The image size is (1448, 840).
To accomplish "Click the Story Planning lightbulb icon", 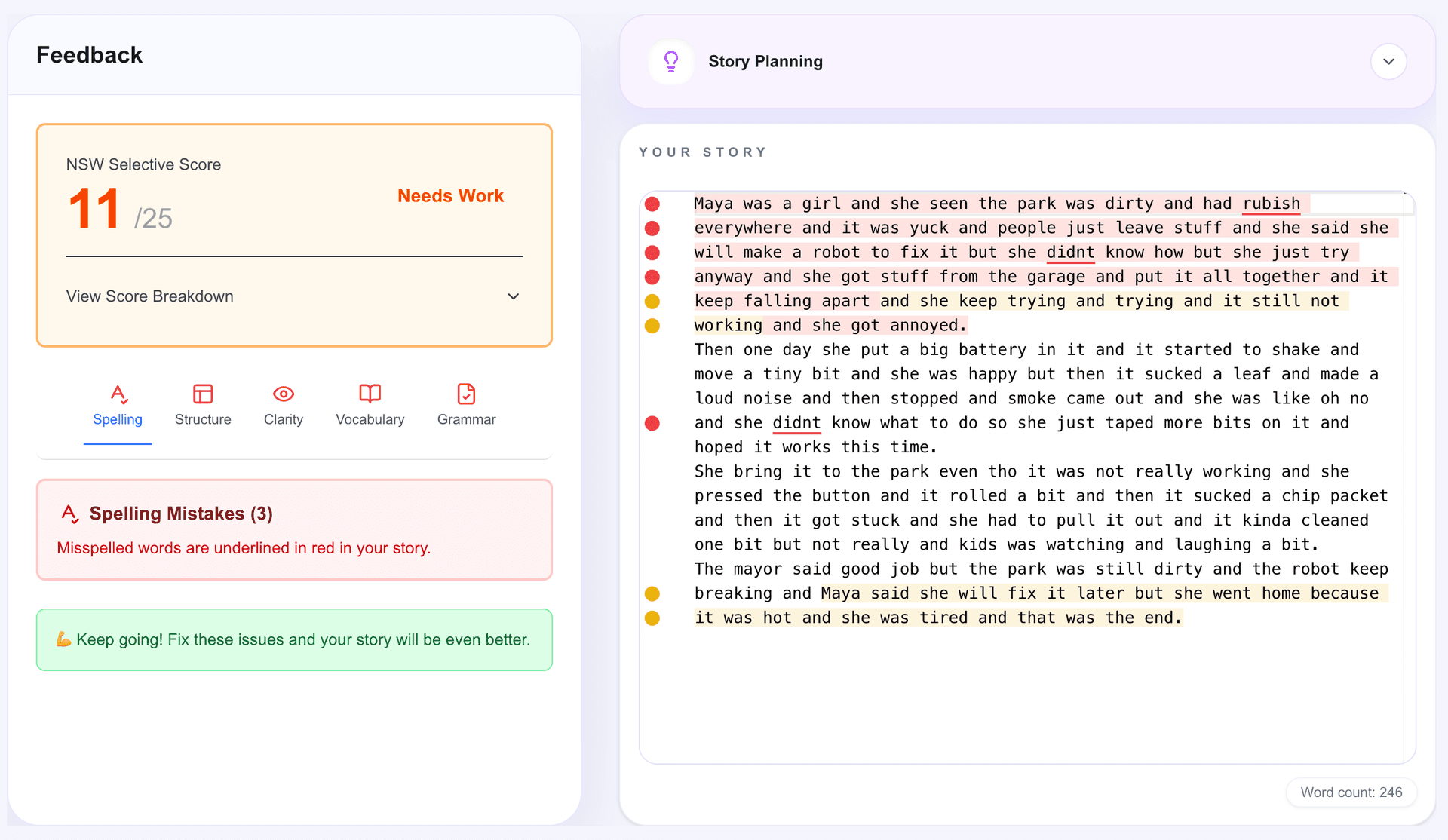I will click(670, 62).
